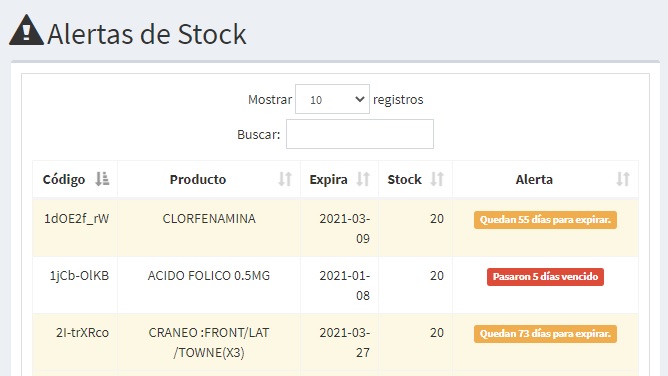Screen dimensions: 668x376
Task: Click the Expira column sort arrows
Action: [x=363, y=179]
